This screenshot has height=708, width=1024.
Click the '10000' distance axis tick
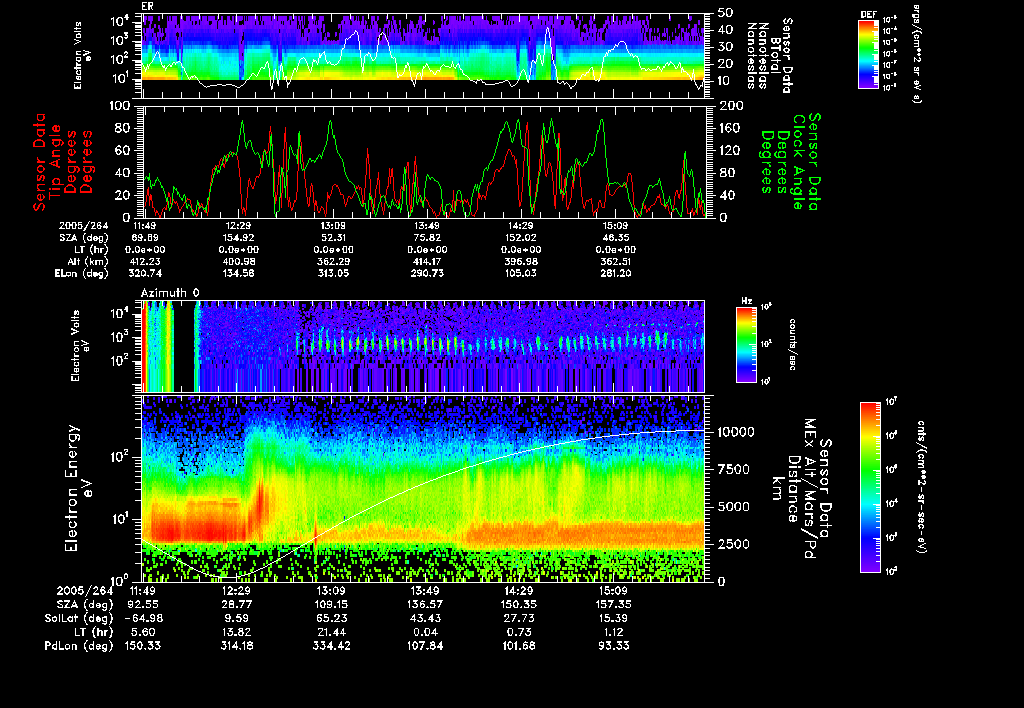[x=736, y=432]
